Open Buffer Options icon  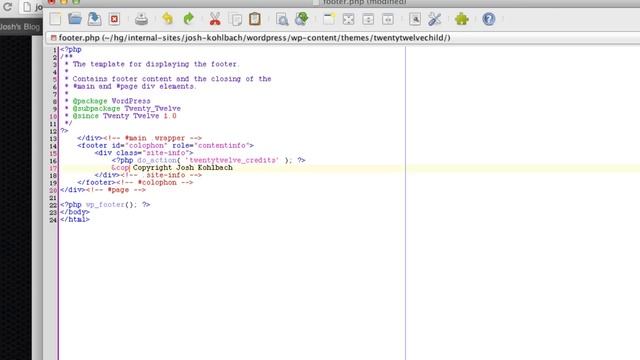point(415,19)
